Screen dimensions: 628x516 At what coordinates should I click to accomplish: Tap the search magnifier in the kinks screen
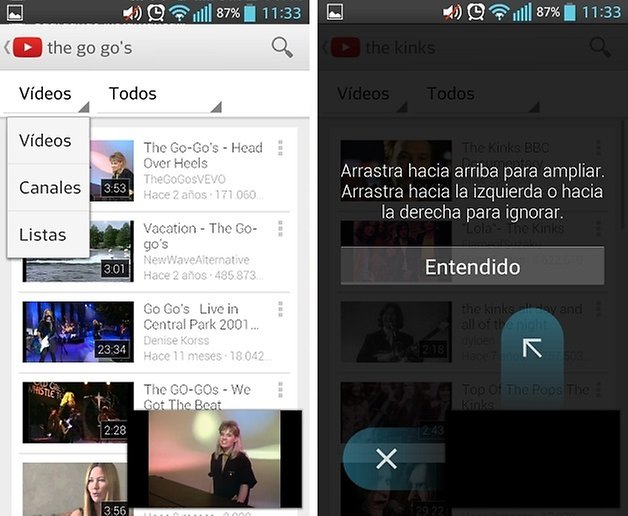coord(600,47)
